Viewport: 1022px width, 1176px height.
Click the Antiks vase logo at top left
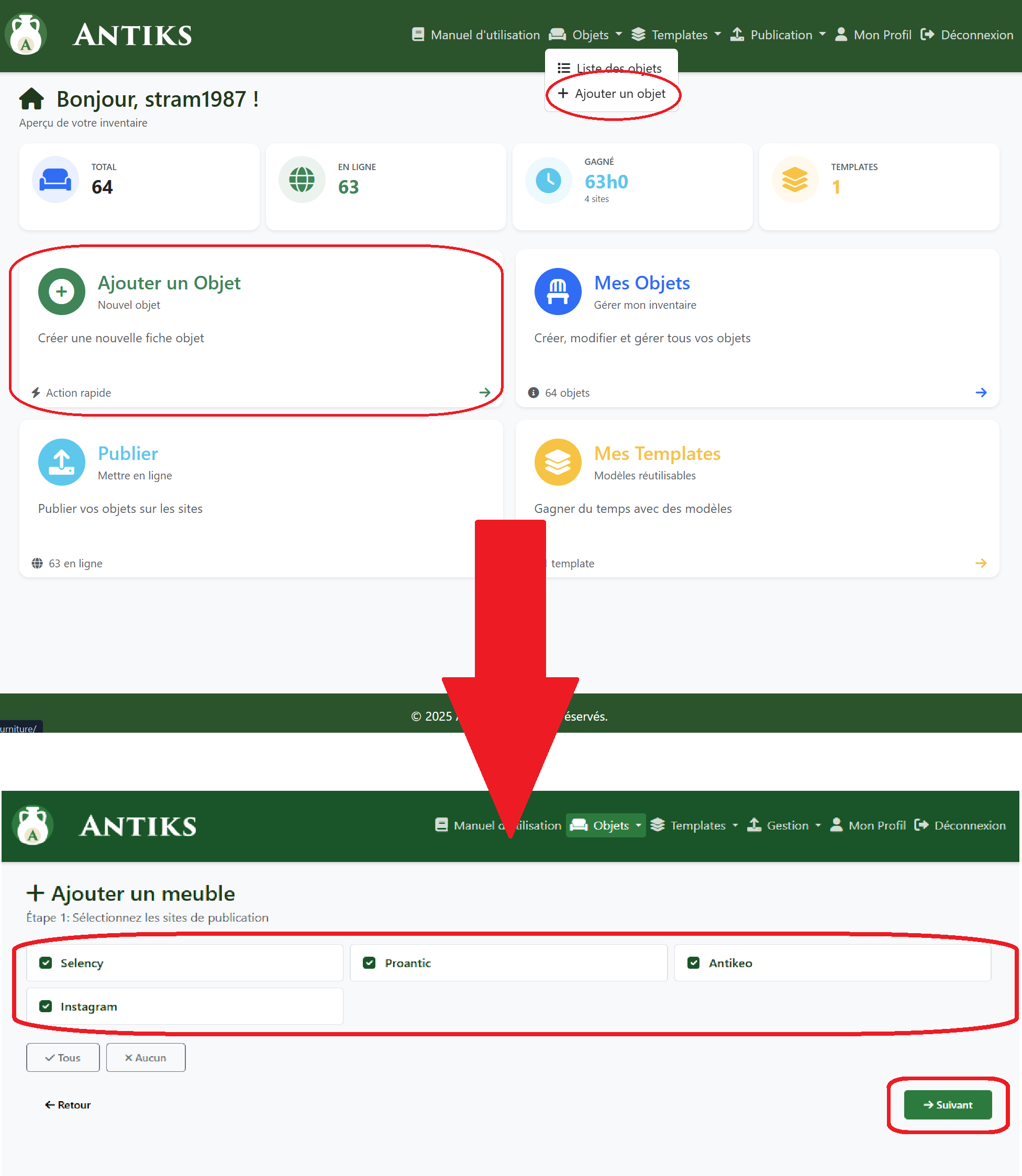point(26,35)
